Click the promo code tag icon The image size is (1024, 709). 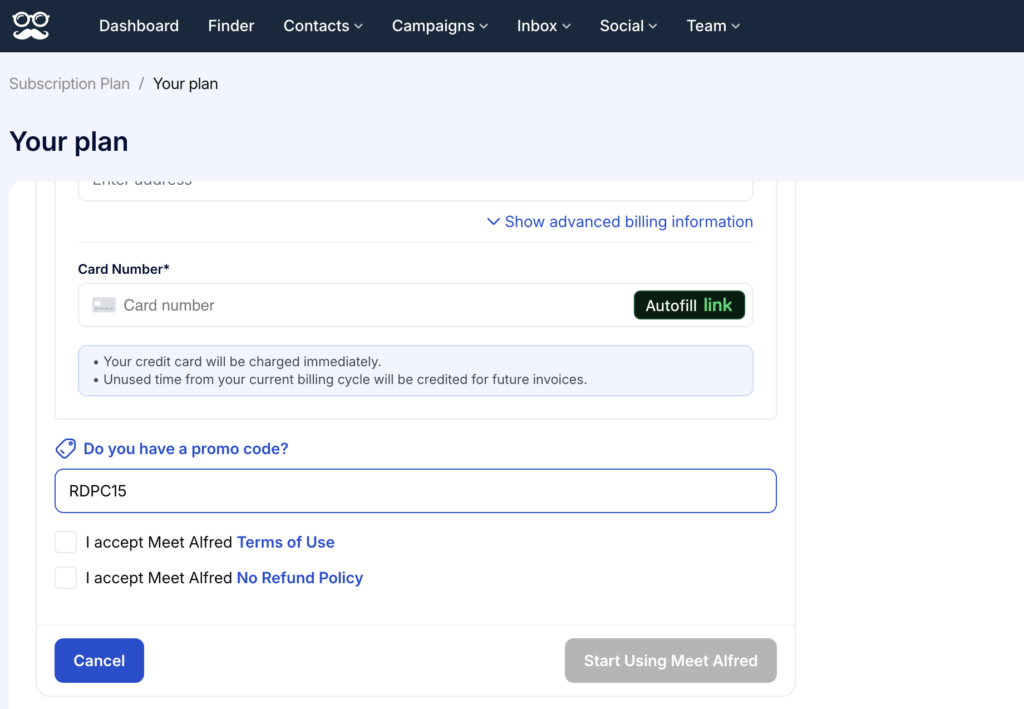coord(66,449)
